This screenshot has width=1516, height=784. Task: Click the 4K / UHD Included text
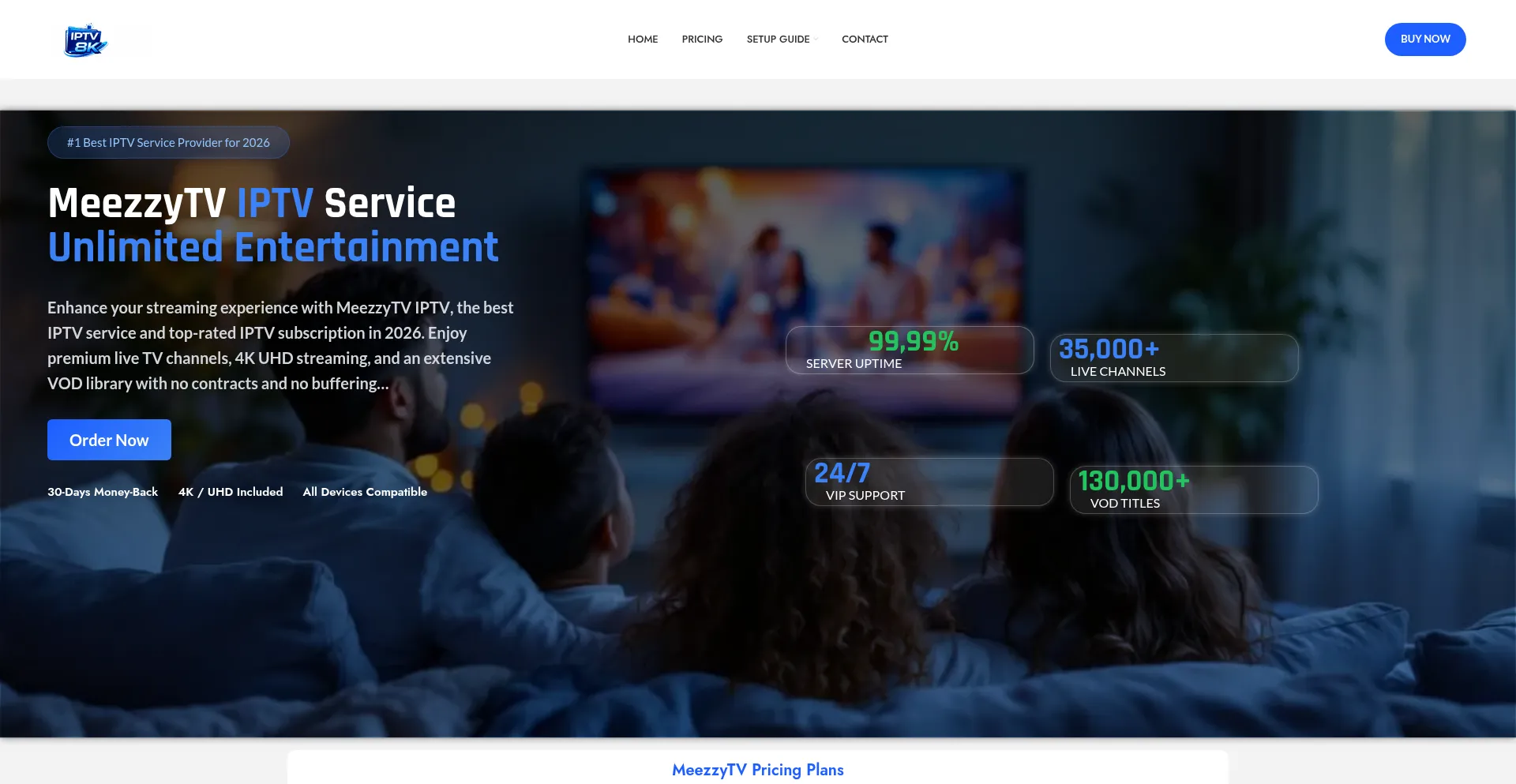[x=231, y=492]
